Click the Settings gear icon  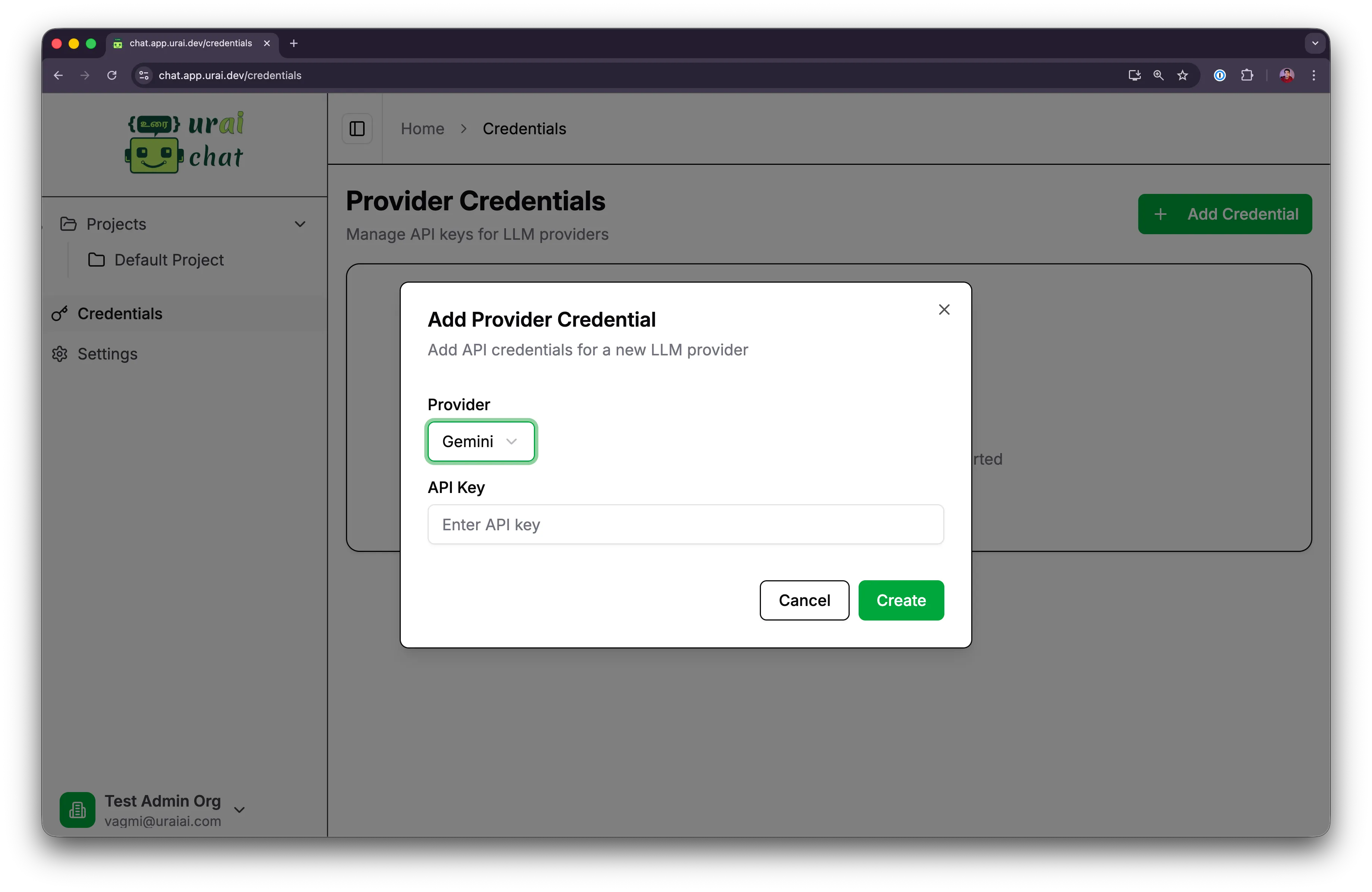pos(59,354)
